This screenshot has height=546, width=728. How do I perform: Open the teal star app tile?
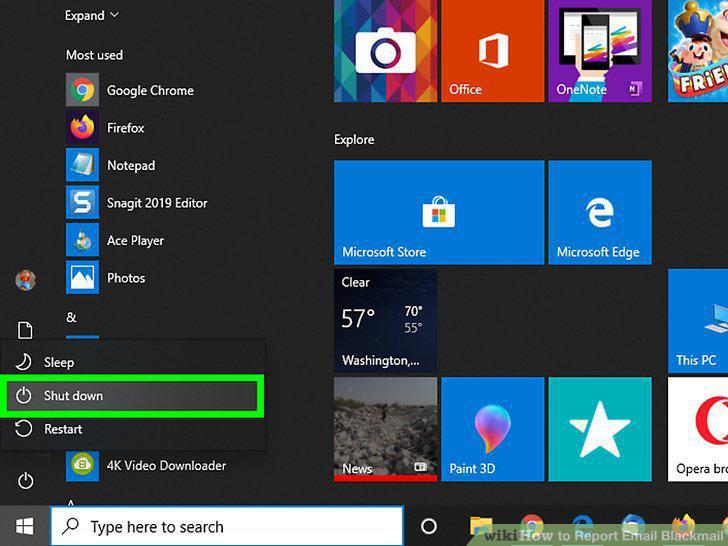[x=600, y=429]
